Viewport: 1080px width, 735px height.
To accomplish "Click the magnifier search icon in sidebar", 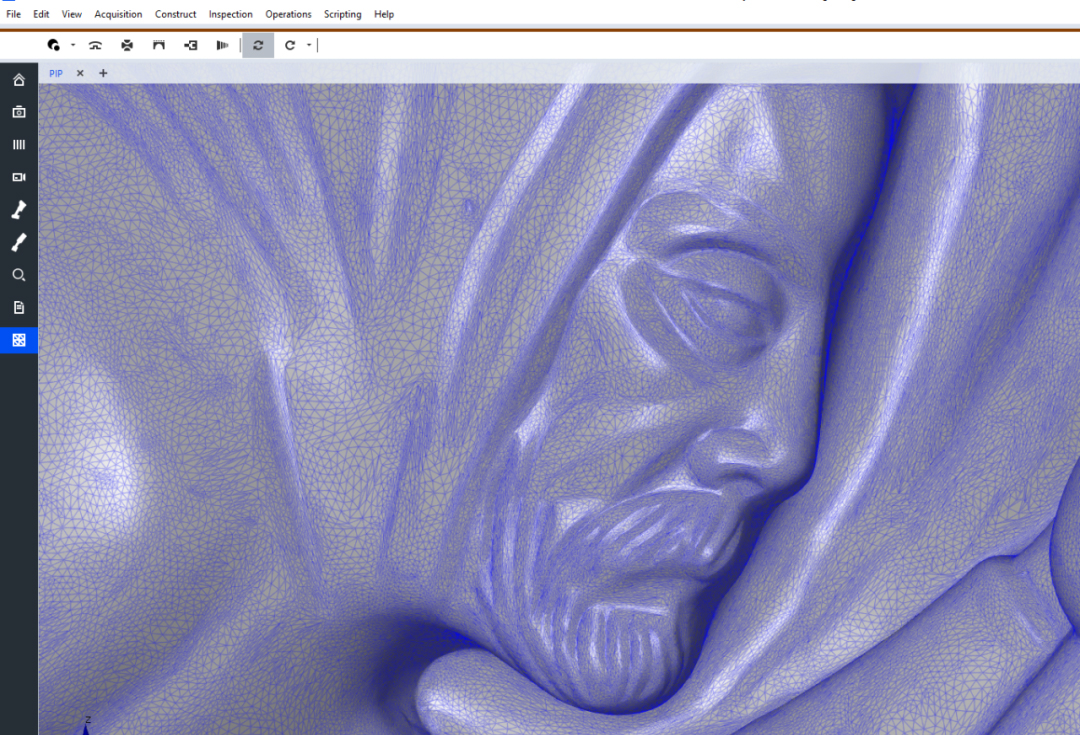I will click(18, 275).
